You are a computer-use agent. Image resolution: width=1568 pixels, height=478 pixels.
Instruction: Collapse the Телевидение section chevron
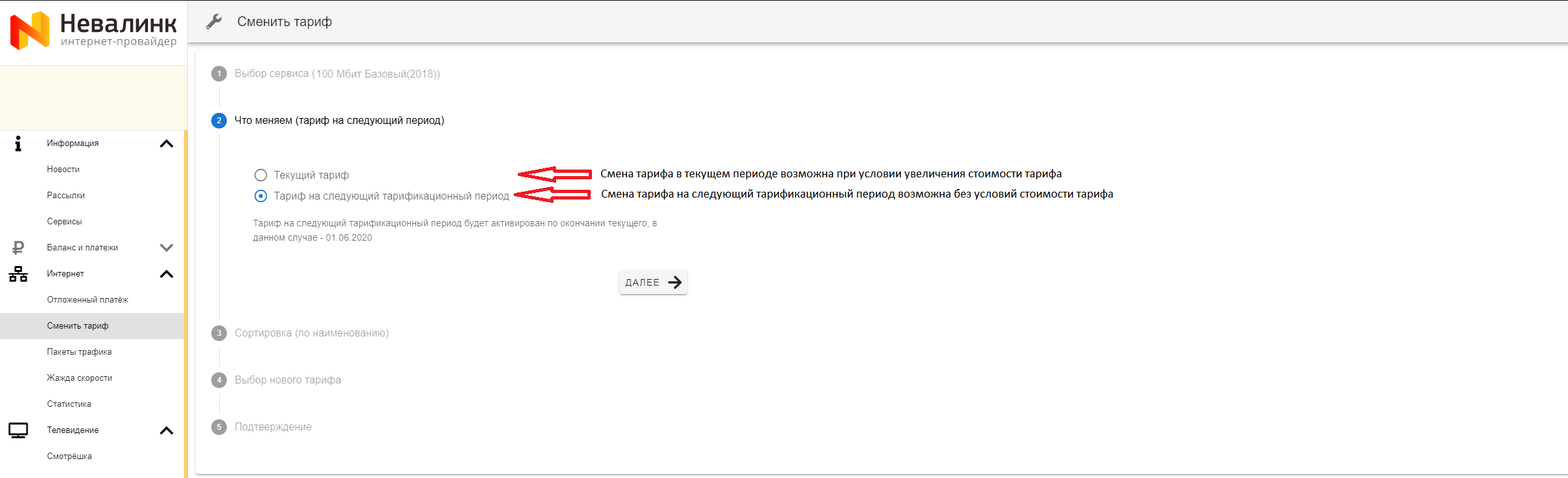[167, 430]
